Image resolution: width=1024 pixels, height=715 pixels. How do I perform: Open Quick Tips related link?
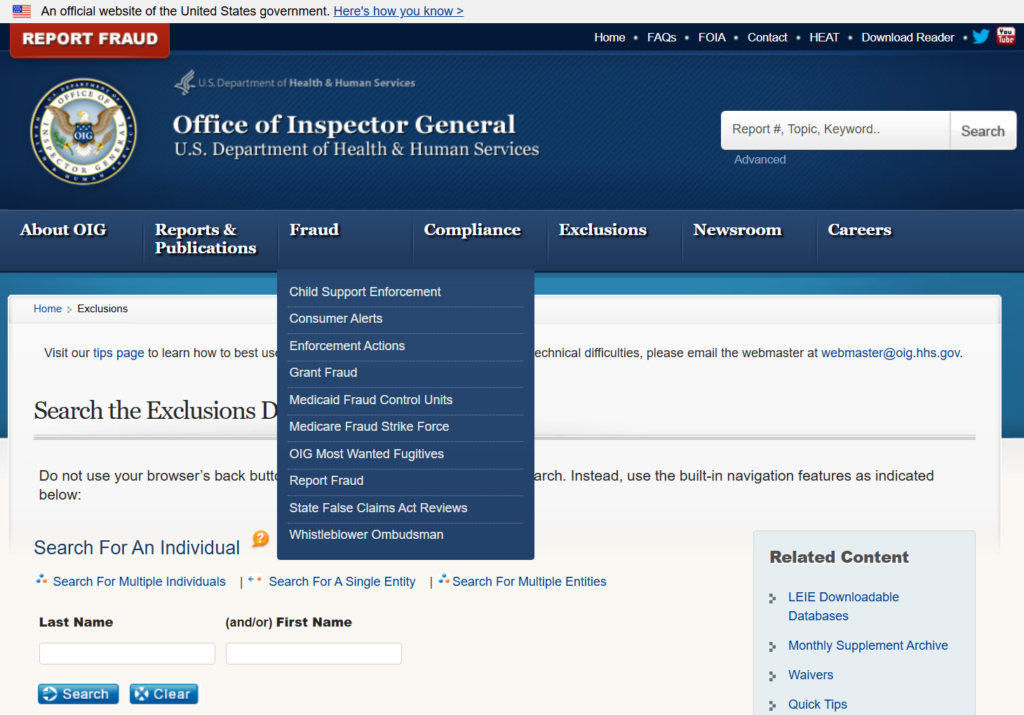(x=817, y=705)
